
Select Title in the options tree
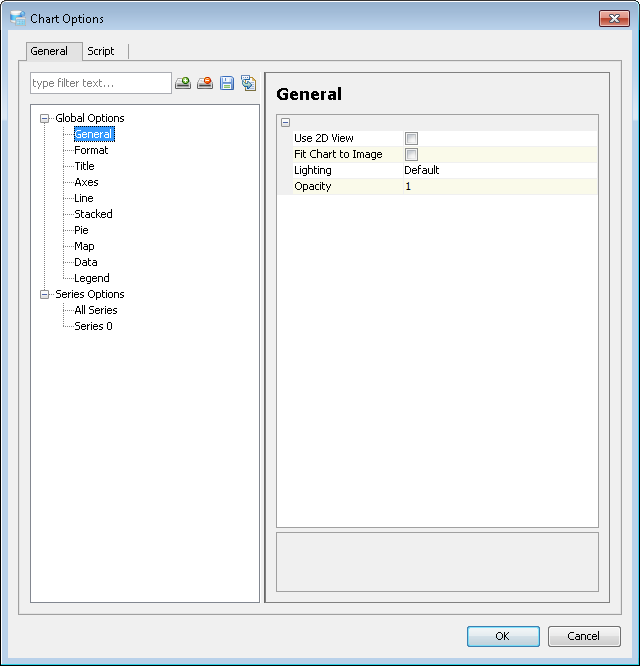pyautogui.click(x=84, y=166)
